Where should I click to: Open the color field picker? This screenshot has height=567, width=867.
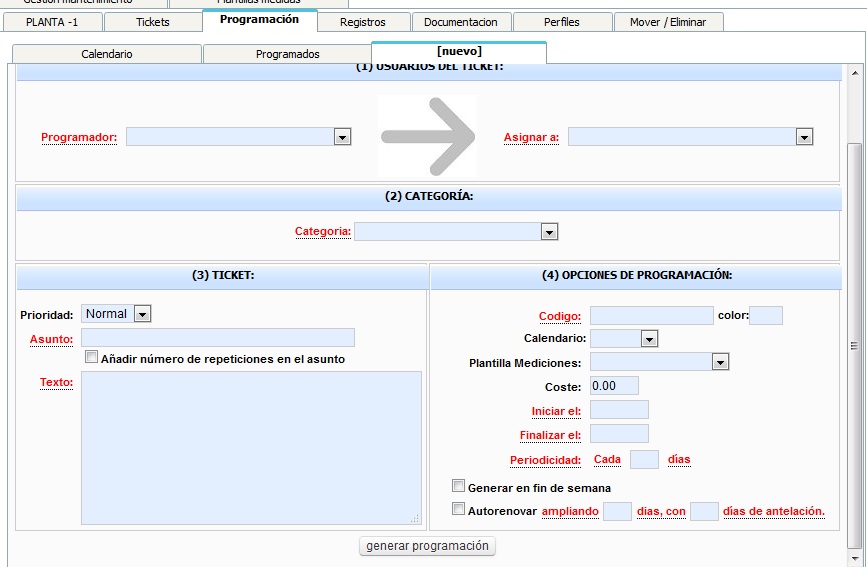765,315
